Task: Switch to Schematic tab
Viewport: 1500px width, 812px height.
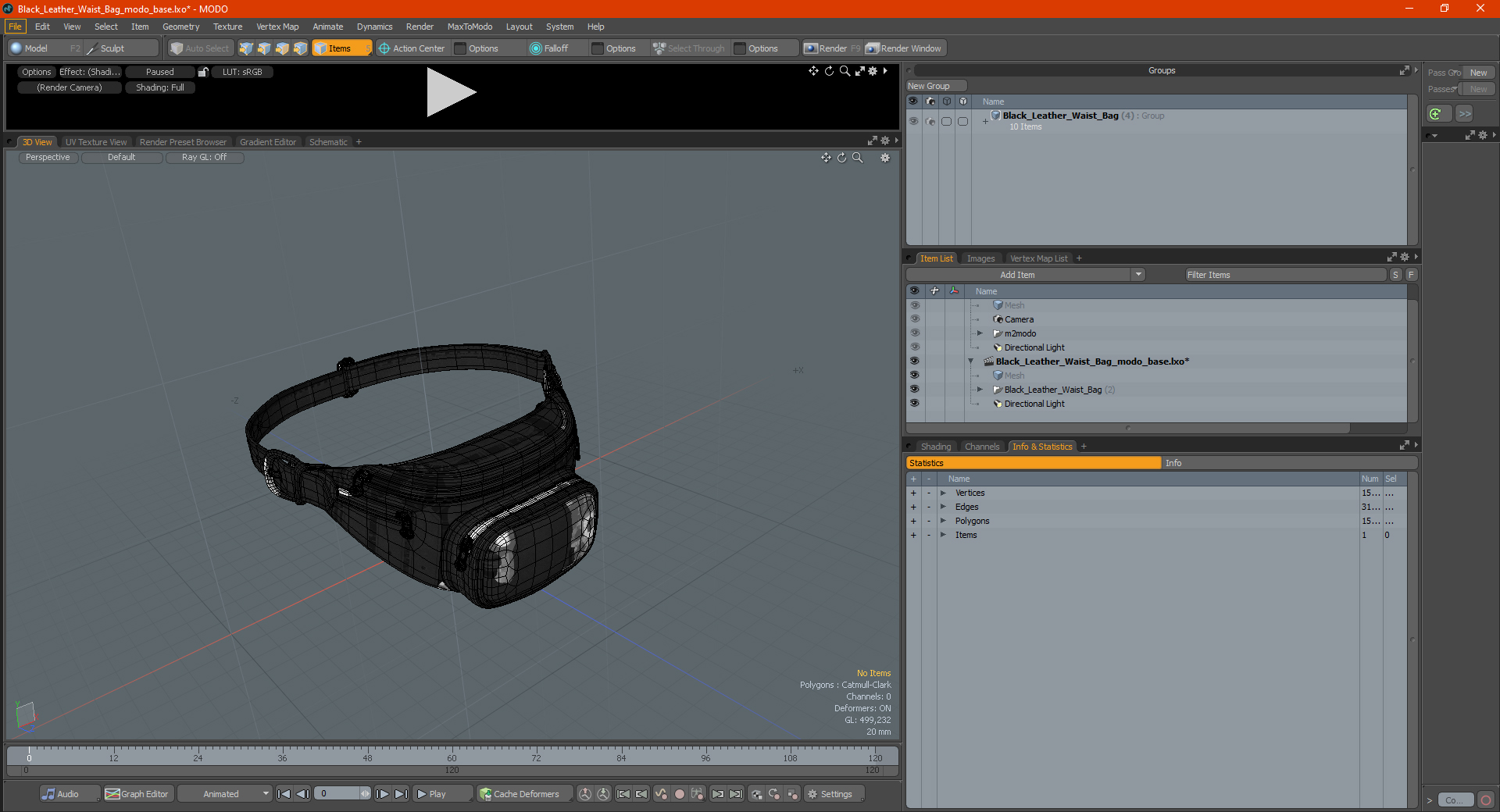Action: point(328,142)
